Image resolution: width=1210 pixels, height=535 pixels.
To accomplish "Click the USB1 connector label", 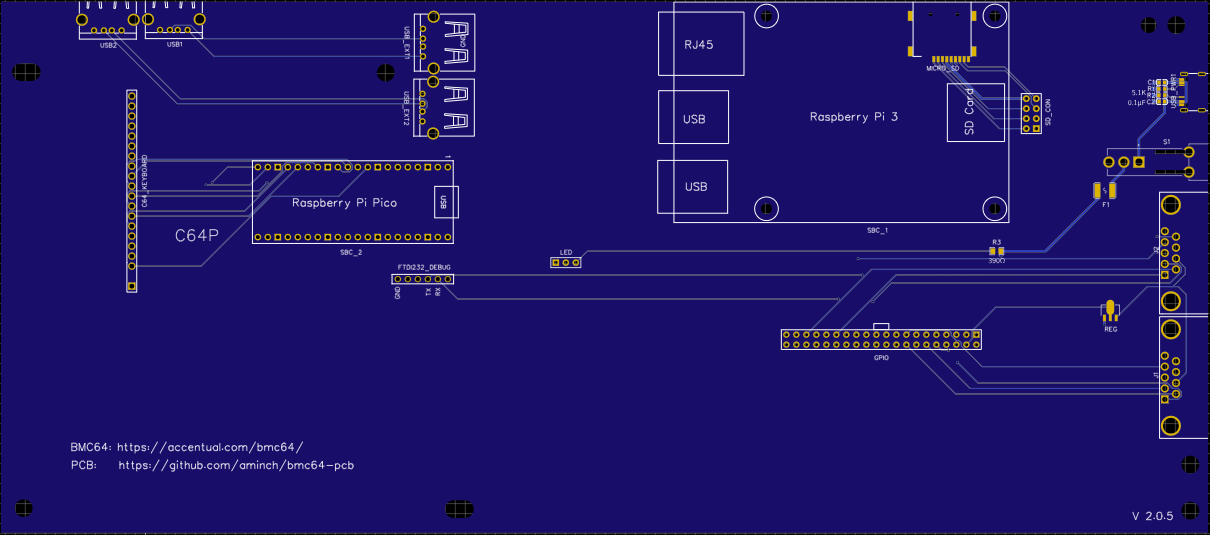I will tap(174, 45).
